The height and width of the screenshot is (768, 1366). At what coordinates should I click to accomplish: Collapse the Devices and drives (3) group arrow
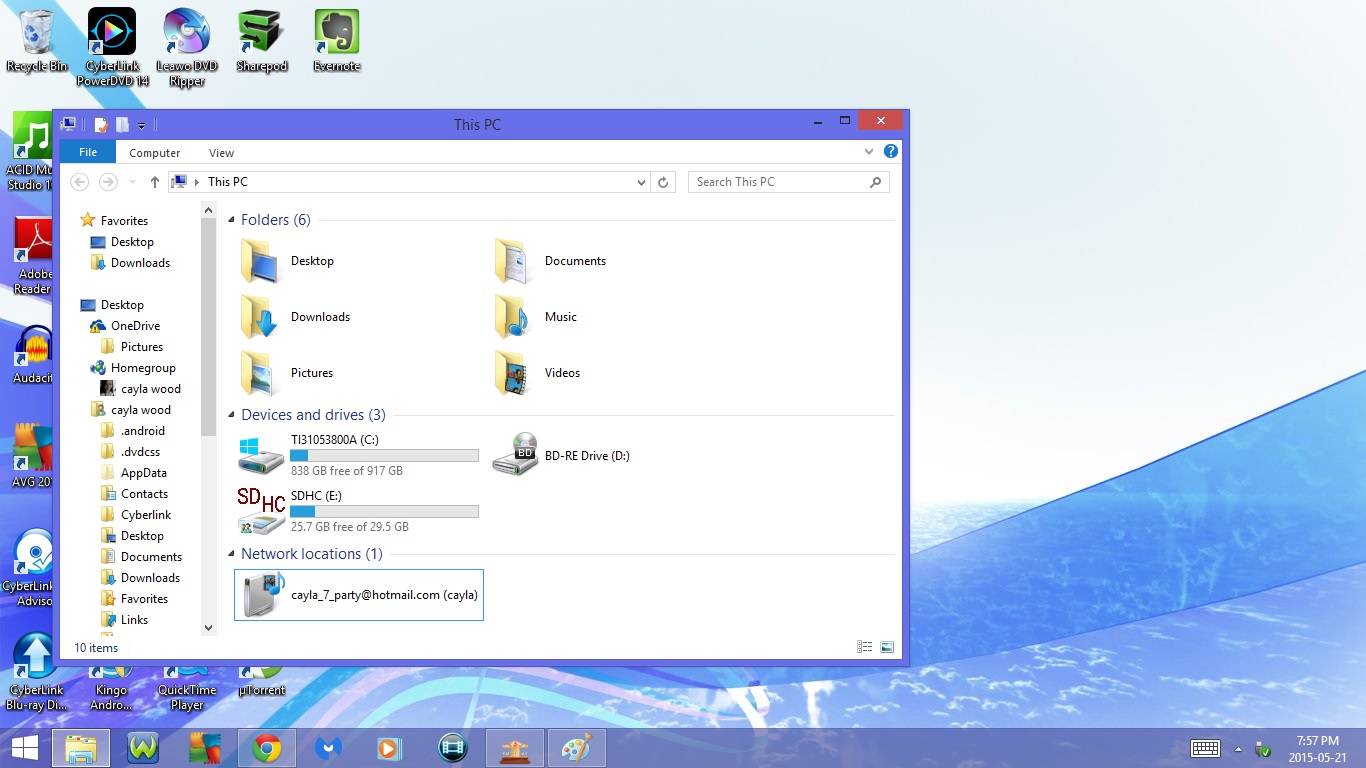tap(232, 415)
